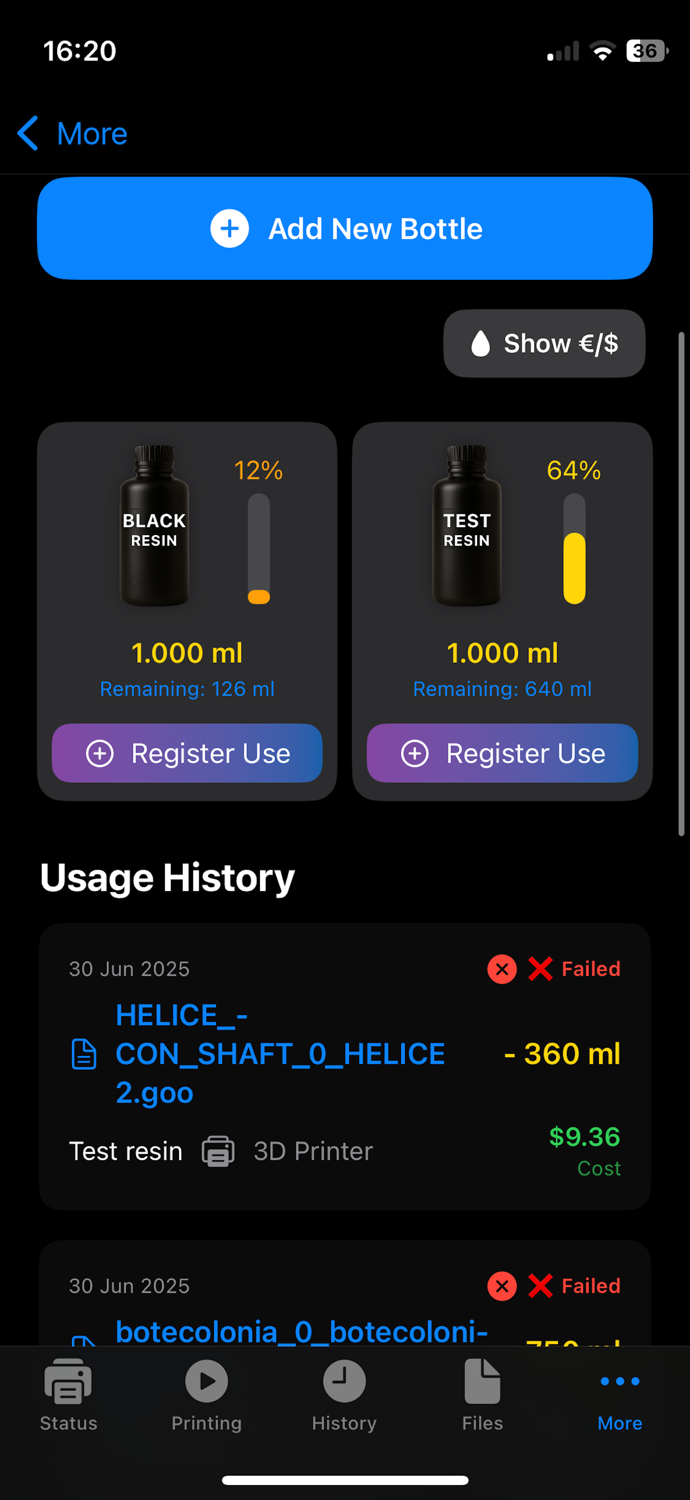Screen dimensions: 690x1500
Task: Toggle the Show €/$ currency display
Action: pos(545,344)
